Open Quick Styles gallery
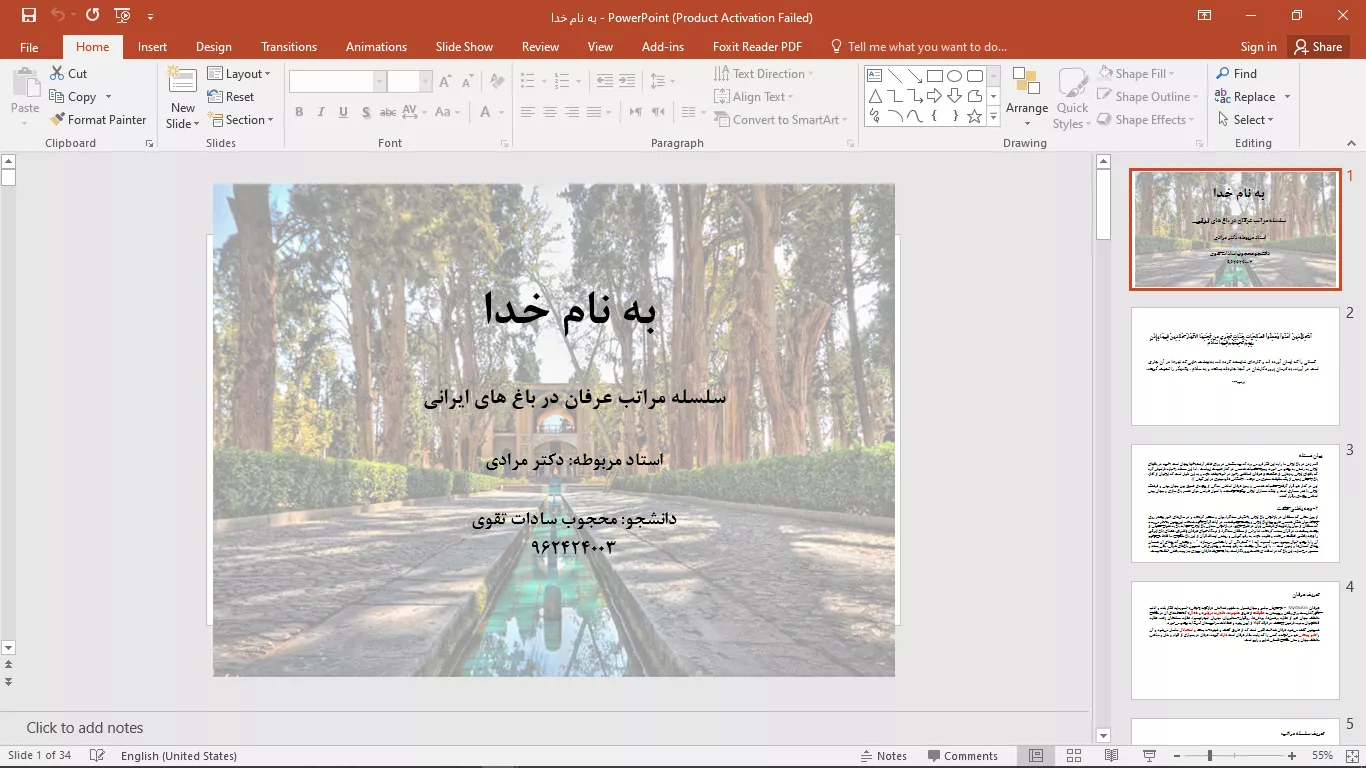 click(1072, 98)
